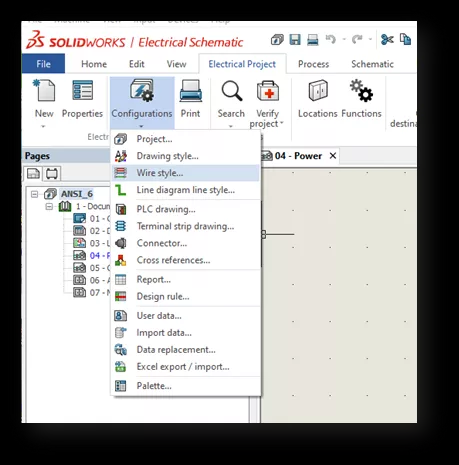Select page 01 in Pages tree
Image resolution: width=459 pixels, height=465 pixels.
(x=92, y=219)
